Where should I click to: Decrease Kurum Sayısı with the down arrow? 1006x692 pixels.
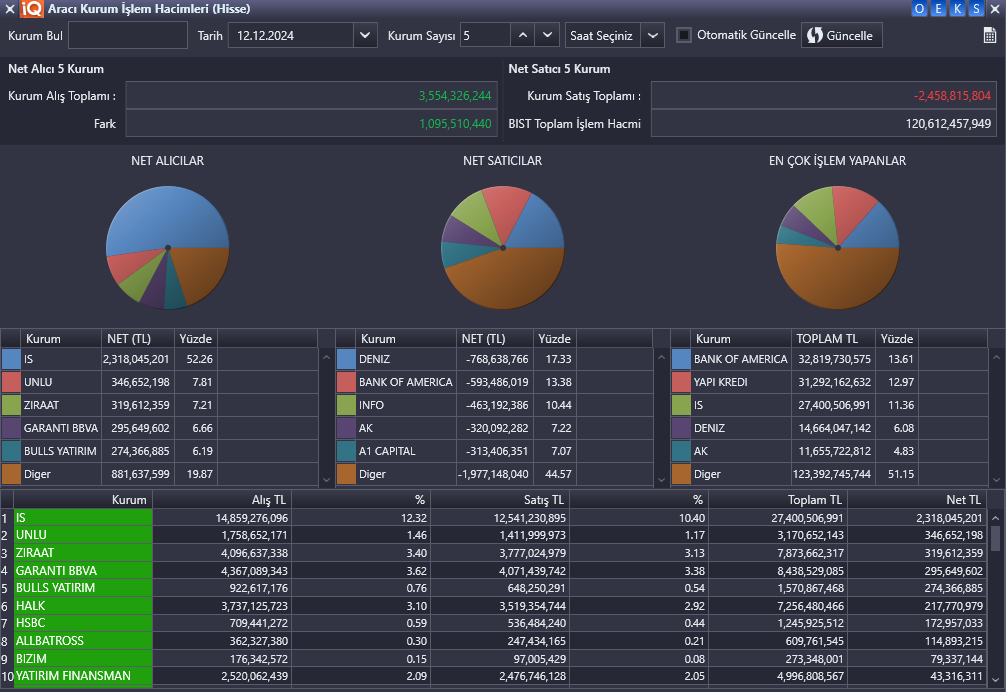tap(547, 35)
